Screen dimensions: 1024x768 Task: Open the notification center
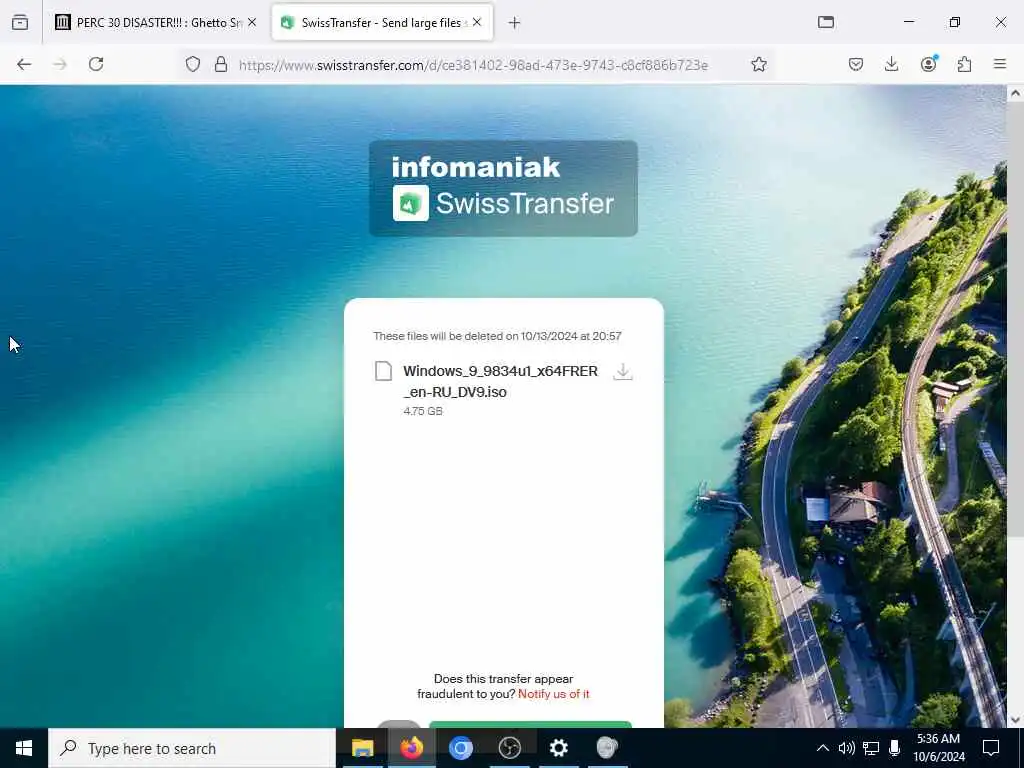(x=991, y=748)
